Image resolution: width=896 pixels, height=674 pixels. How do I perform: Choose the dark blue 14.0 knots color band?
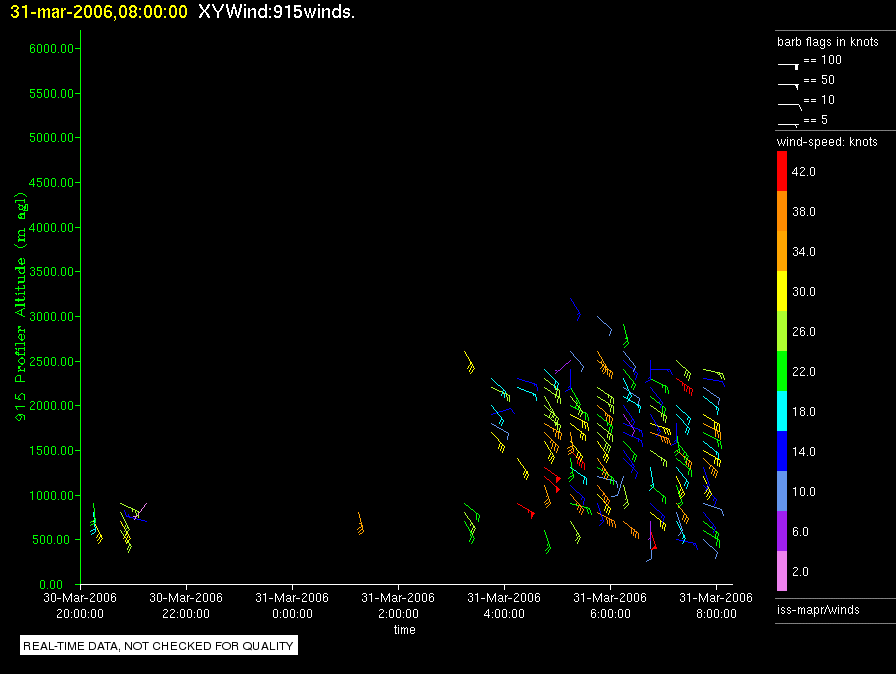point(783,451)
